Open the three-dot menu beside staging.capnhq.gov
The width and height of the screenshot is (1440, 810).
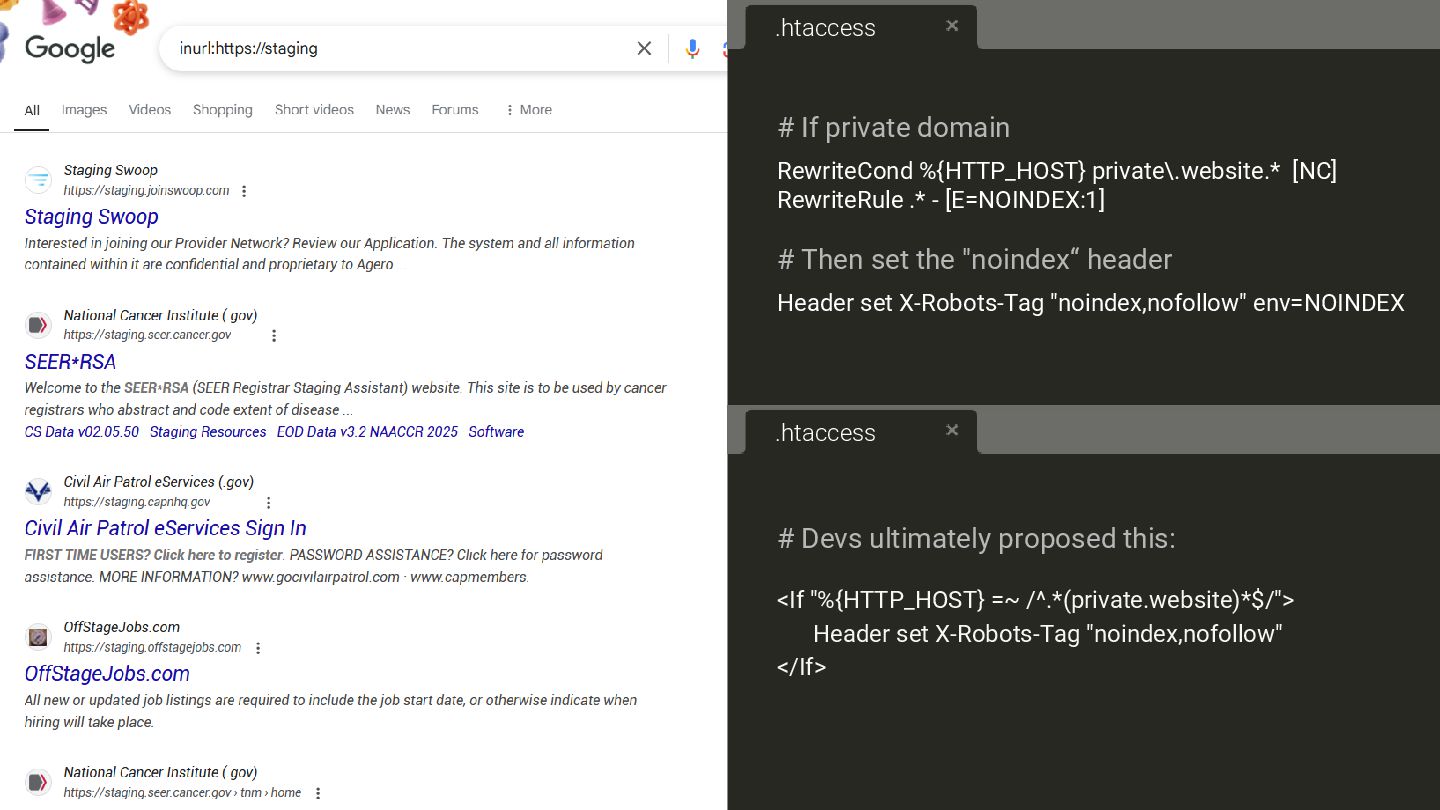(x=268, y=503)
